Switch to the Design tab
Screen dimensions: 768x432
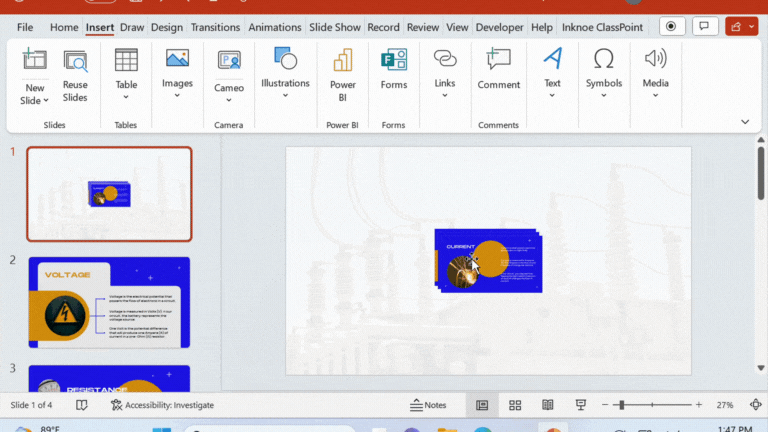point(167,27)
